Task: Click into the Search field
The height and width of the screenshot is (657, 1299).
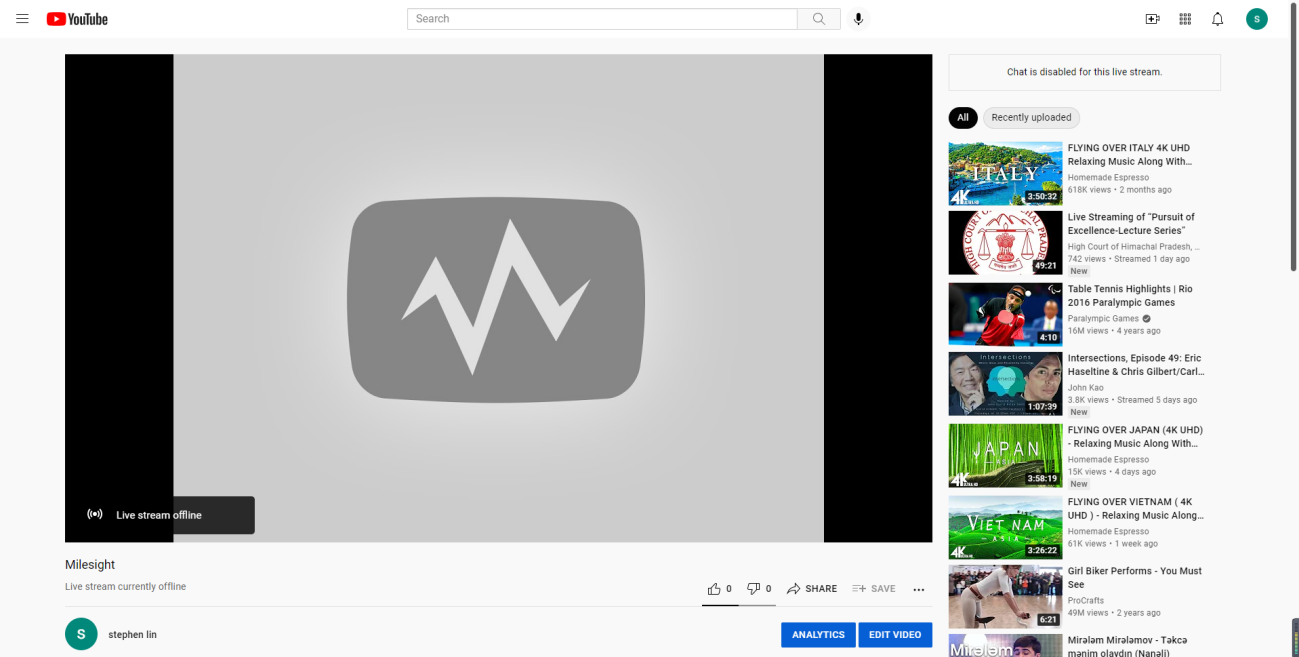Action: [602, 19]
